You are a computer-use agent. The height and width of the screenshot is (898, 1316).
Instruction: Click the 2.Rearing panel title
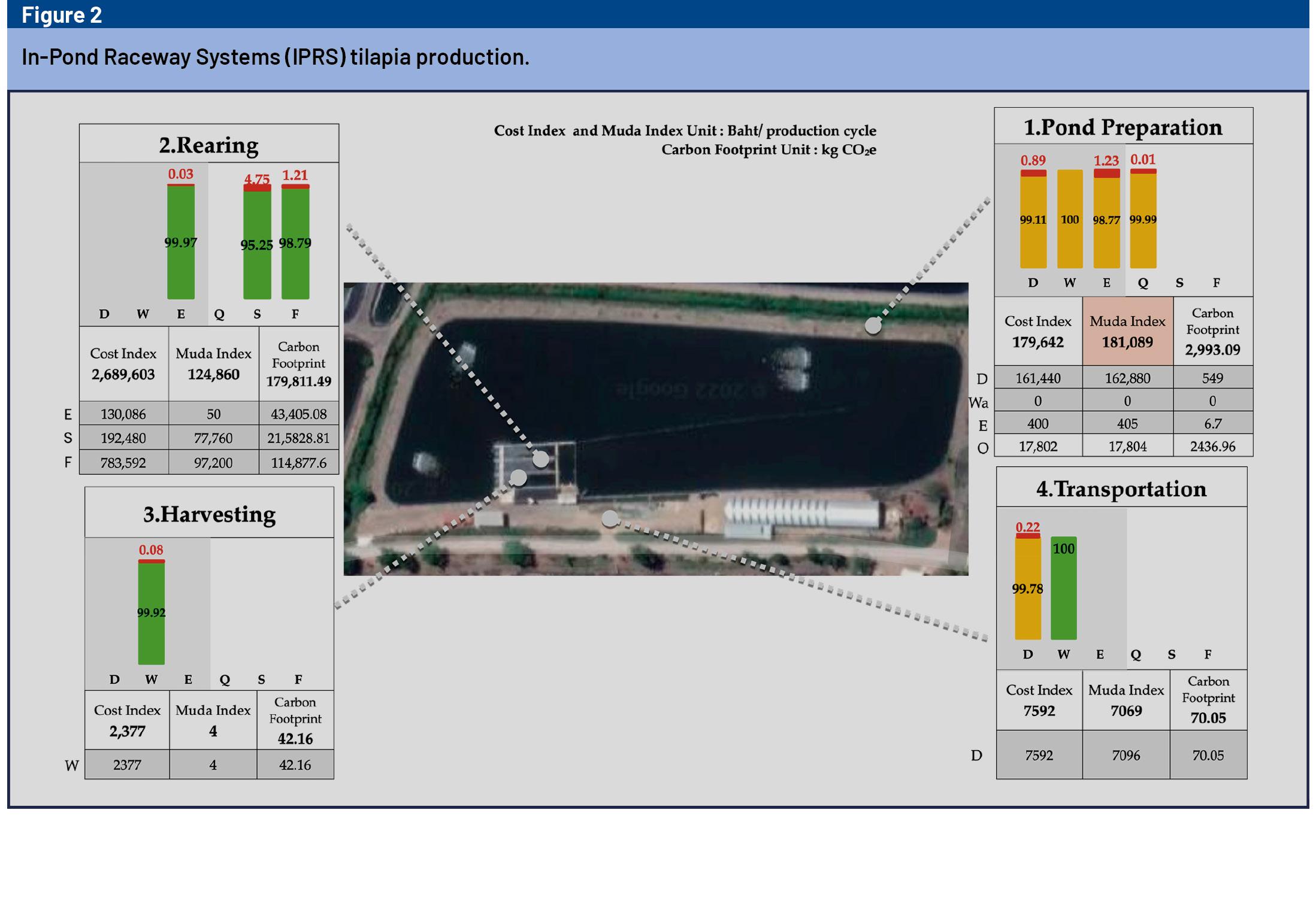click(208, 145)
